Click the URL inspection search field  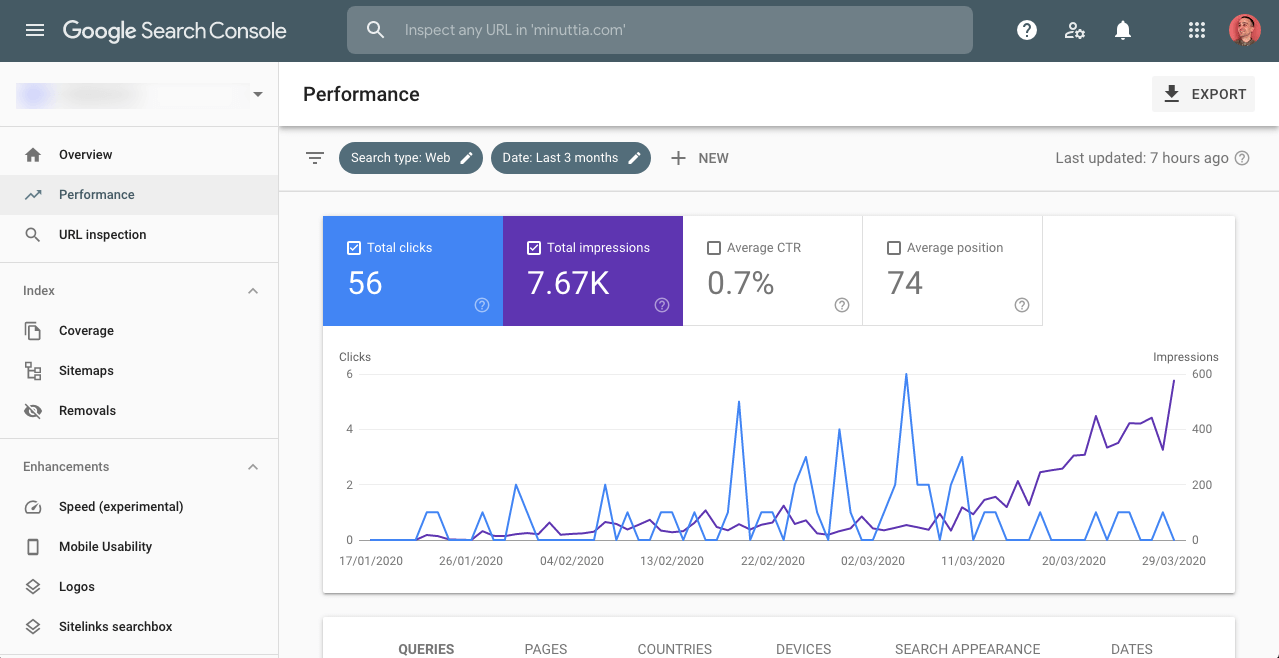pos(660,30)
